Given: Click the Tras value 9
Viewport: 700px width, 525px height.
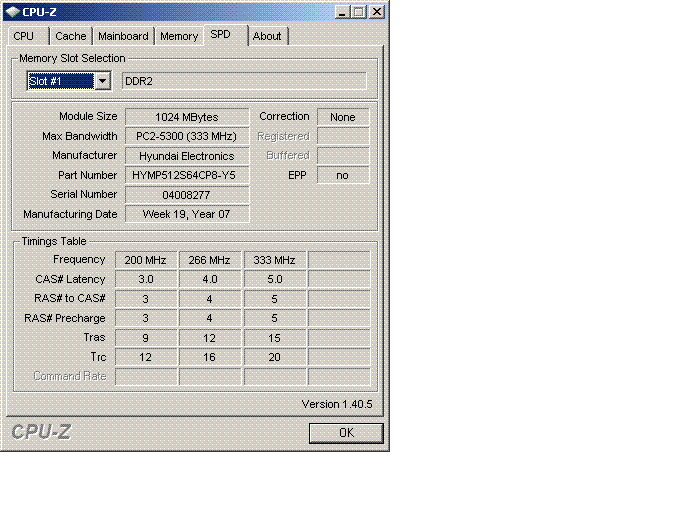Looking at the screenshot, I should 146,338.
